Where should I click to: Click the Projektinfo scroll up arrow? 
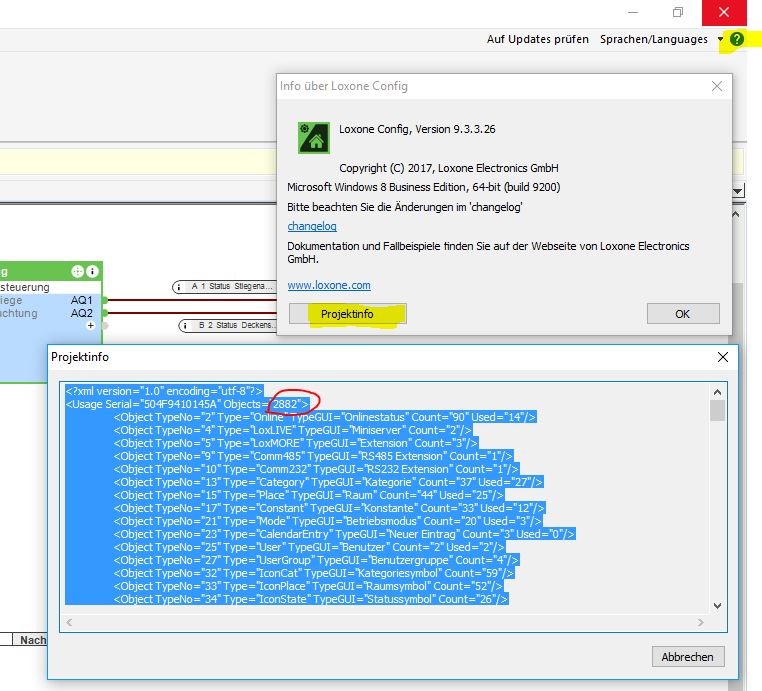[717, 392]
